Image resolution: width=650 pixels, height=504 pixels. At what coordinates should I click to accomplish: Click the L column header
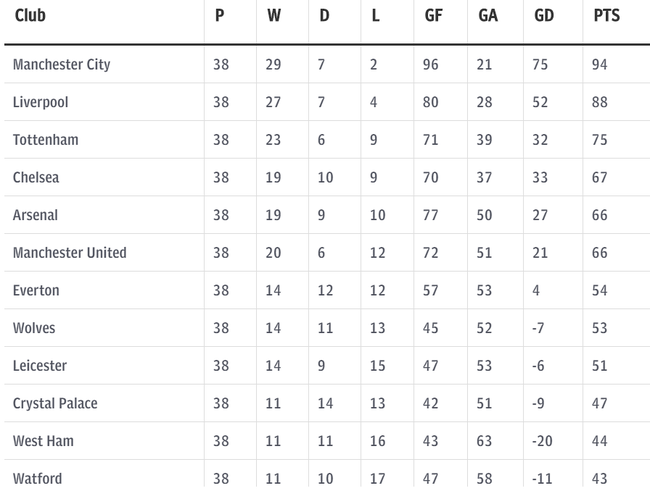[x=375, y=16]
